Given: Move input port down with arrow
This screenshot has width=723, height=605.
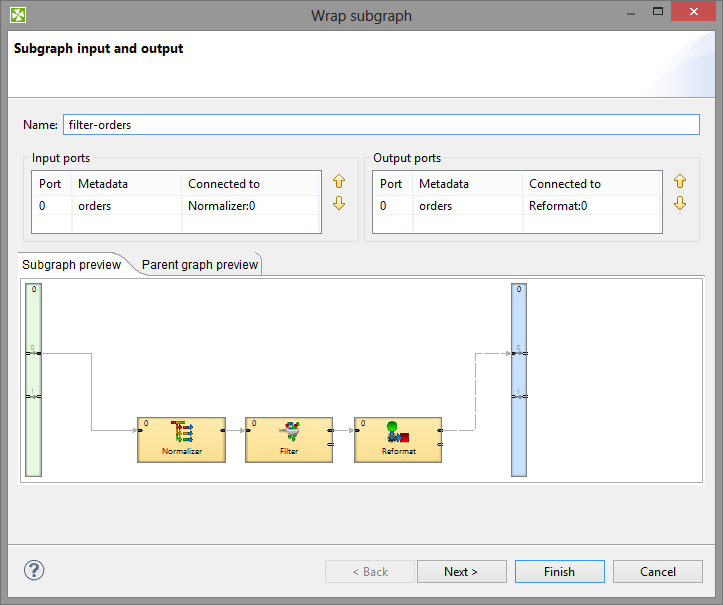Looking at the screenshot, I should point(339,203).
